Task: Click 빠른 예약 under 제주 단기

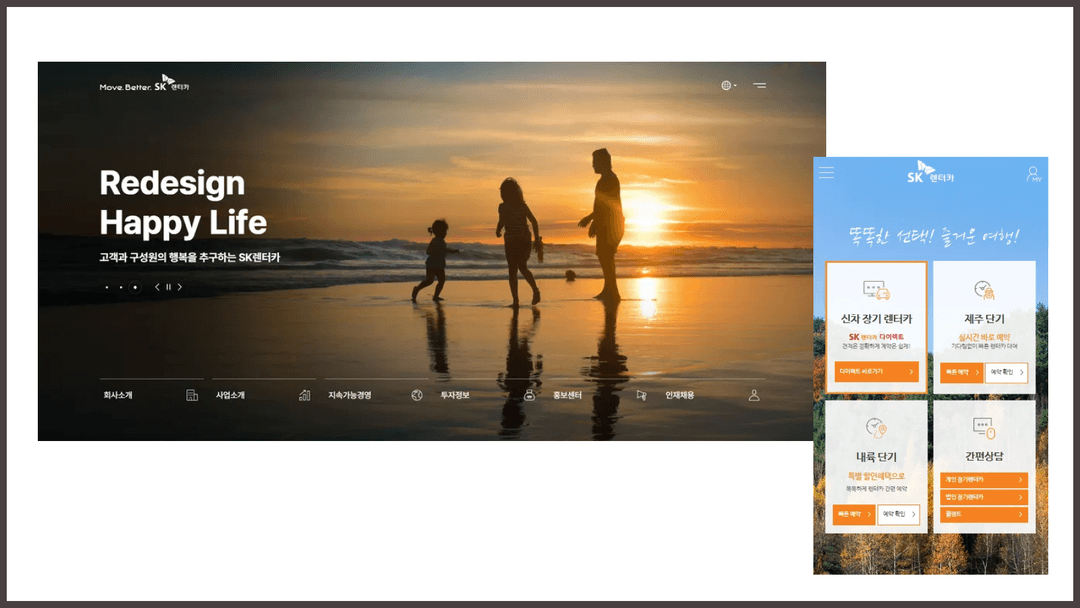Action: (962, 373)
